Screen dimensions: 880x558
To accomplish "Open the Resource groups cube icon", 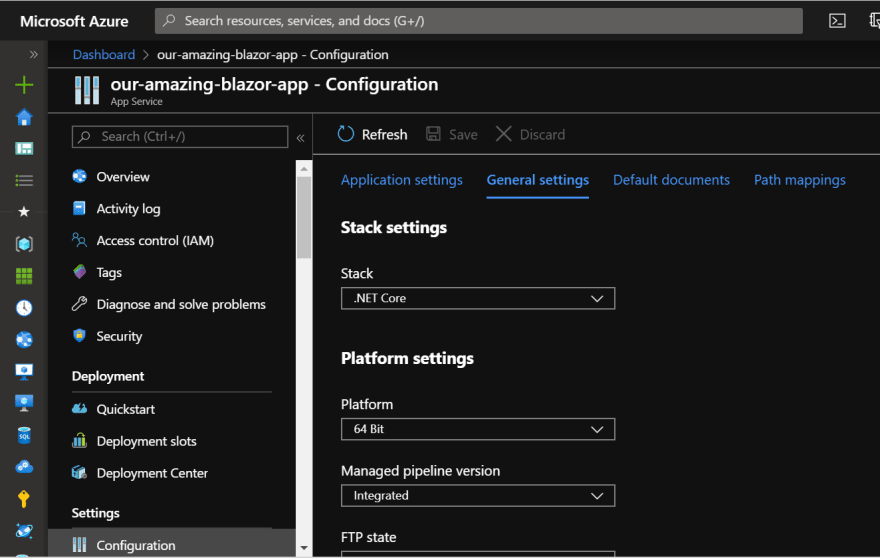I will click(24, 244).
